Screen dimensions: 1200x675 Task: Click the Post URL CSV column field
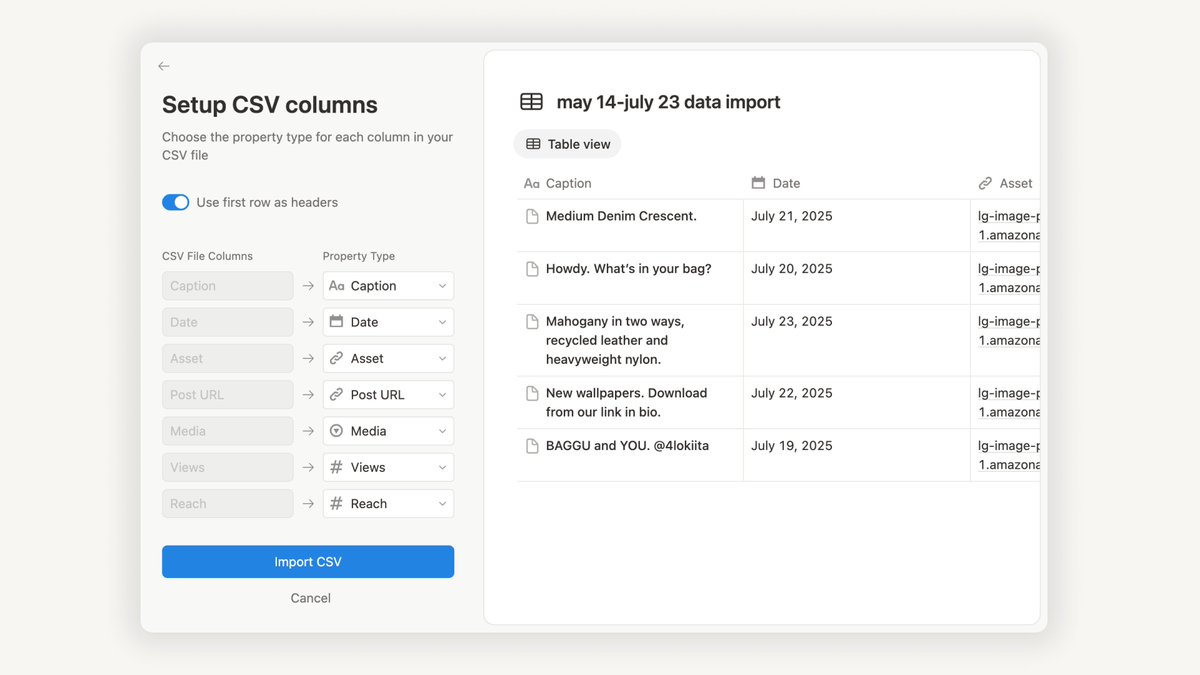(x=228, y=395)
